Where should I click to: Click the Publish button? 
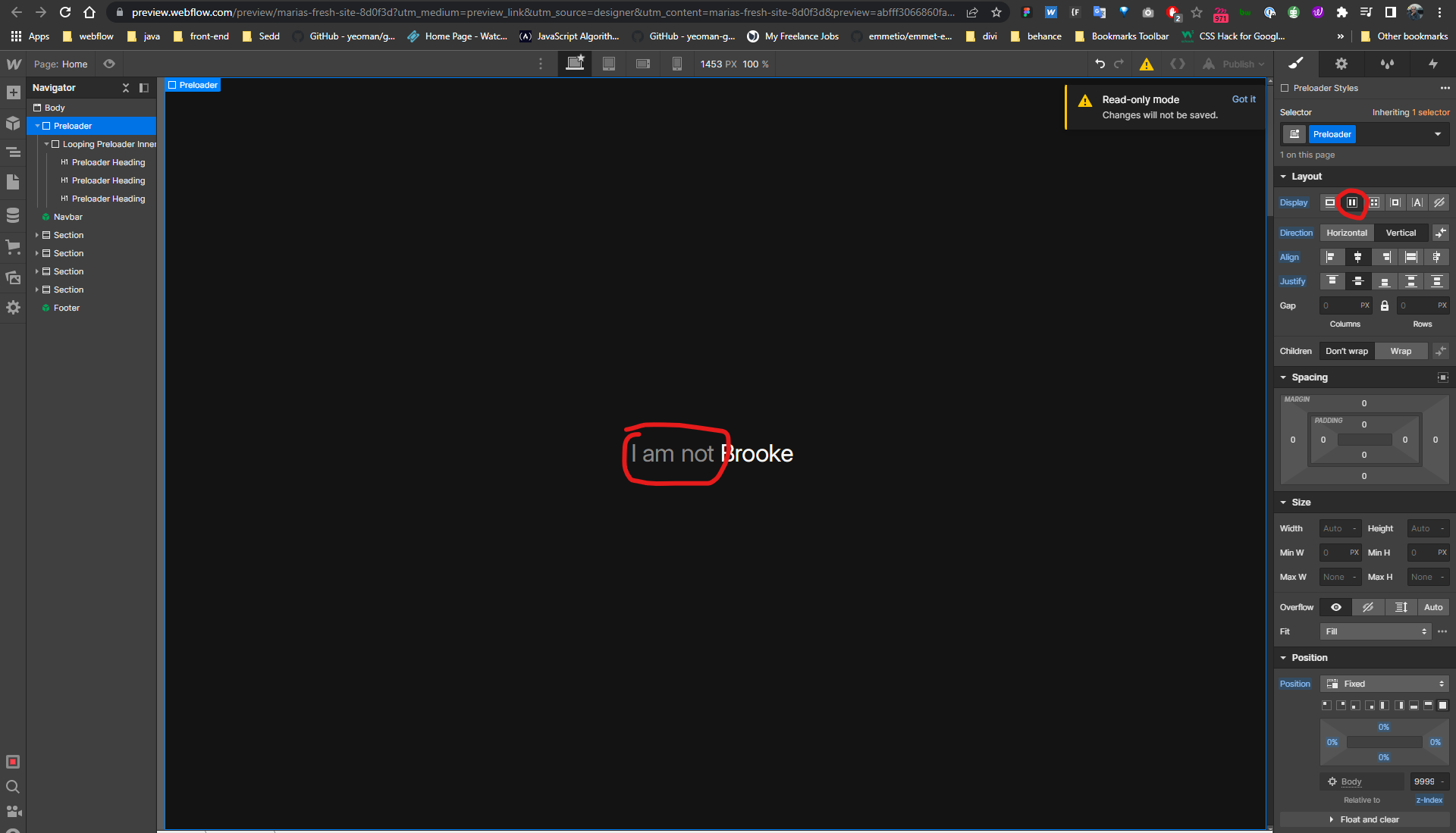click(x=1235, y=64)
